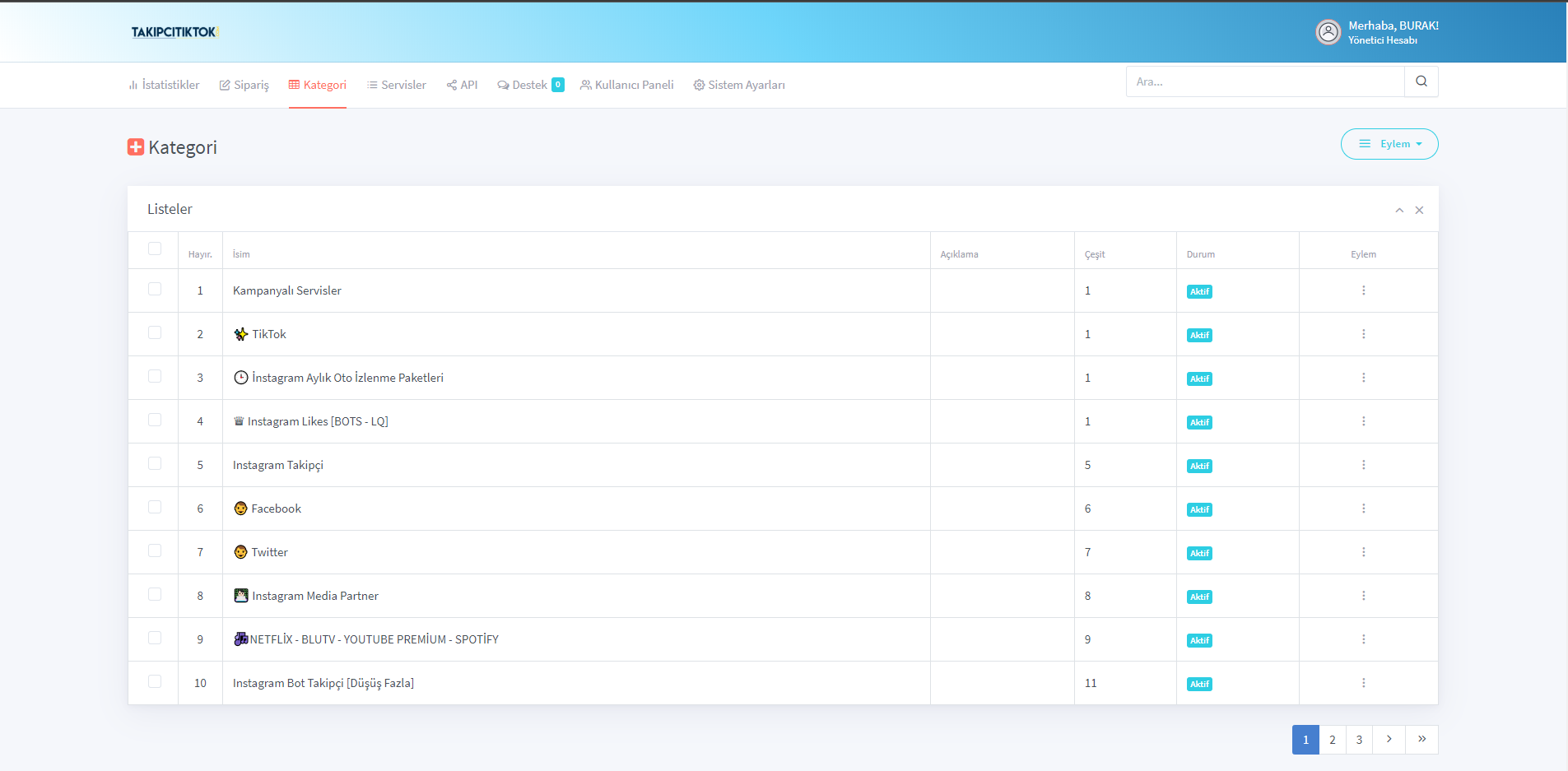Click the NETFLİX row emoji icon
Viewport: 1568px width, 771px height.
241,639
